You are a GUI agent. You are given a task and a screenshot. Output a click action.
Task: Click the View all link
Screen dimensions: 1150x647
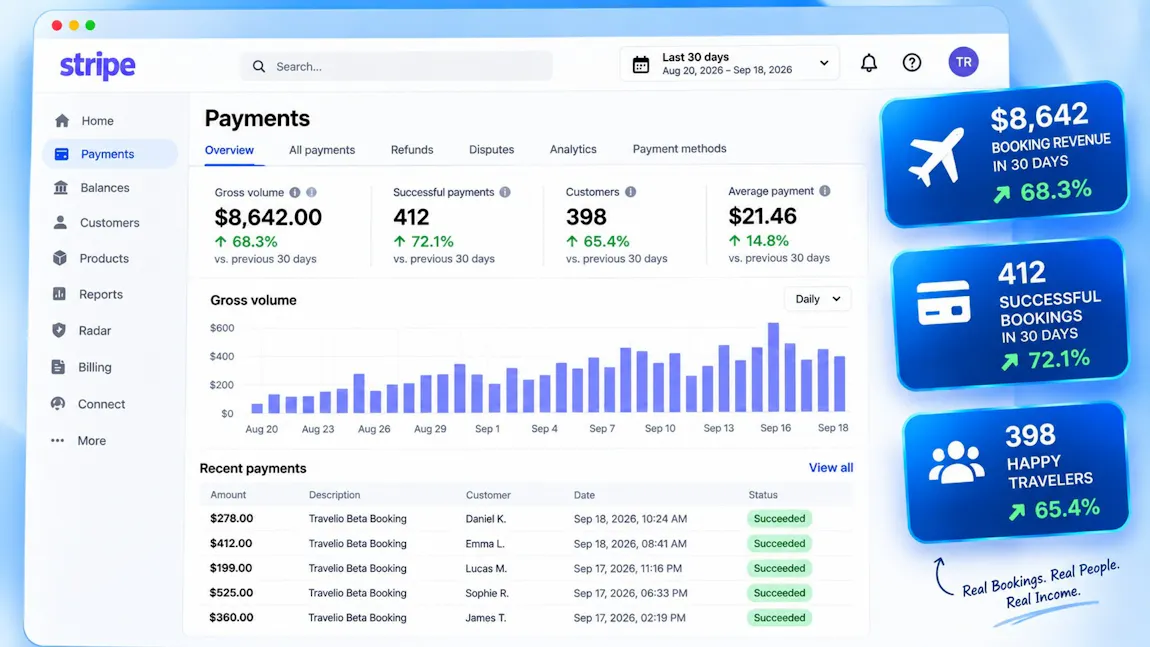pyautogui.click(x=831, y=467)
